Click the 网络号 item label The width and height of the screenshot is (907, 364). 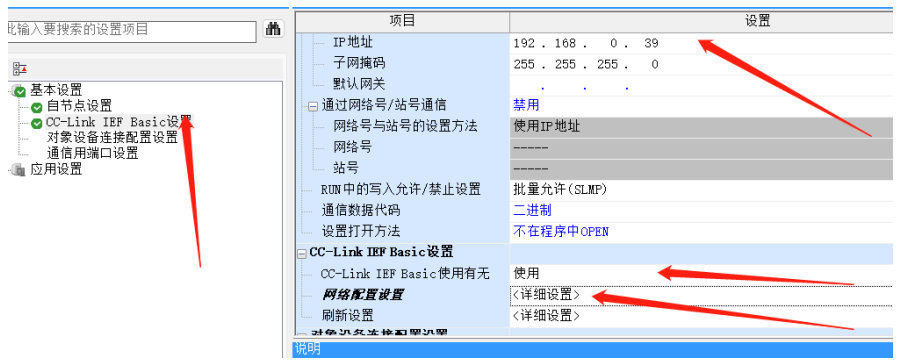352,147
